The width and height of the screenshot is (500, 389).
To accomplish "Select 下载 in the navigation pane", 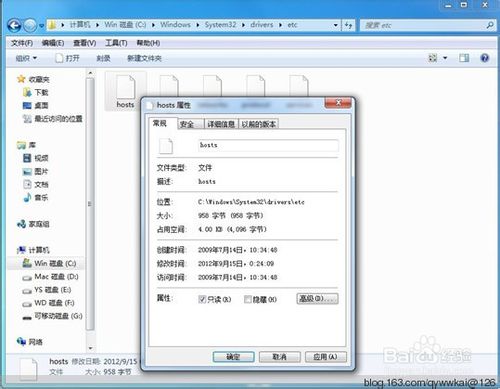I will [x=36, y=92].
